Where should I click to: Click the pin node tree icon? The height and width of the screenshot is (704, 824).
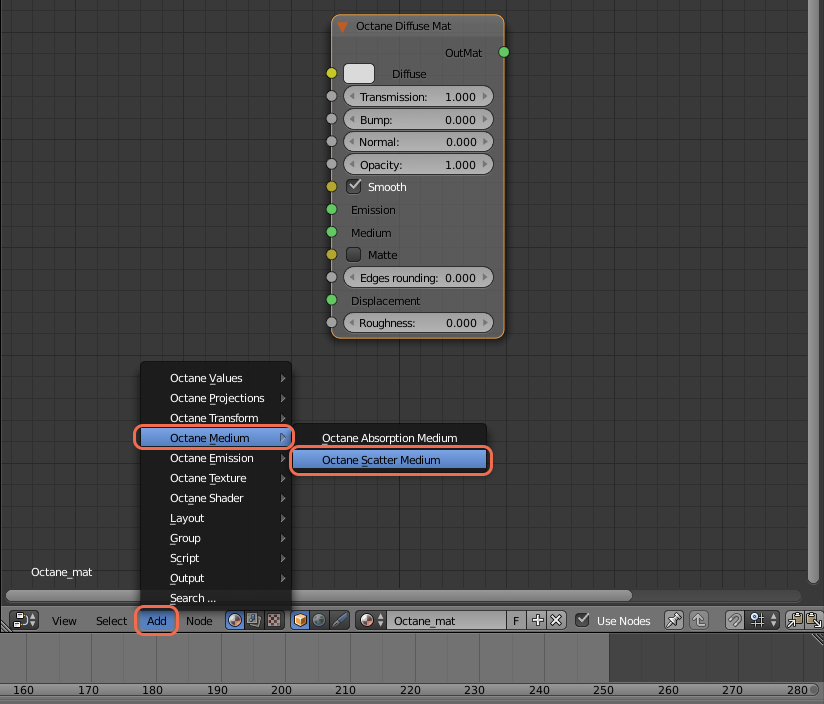(x=674, y=620)
